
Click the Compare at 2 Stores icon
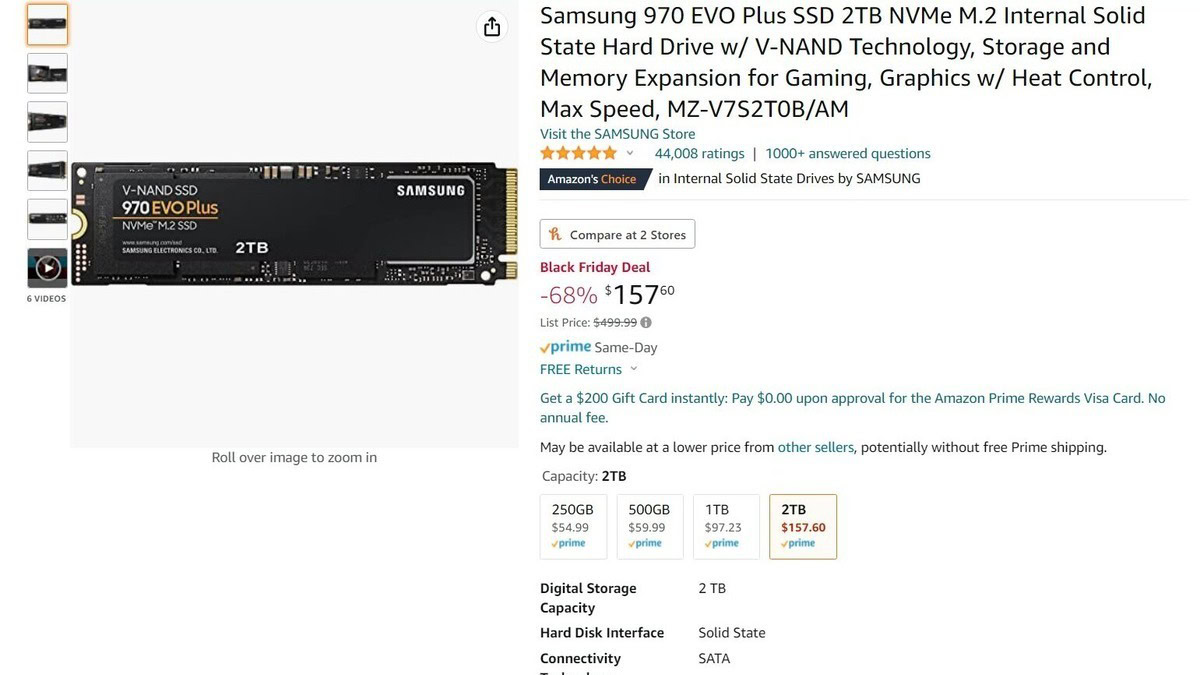(x=556, y=234)
